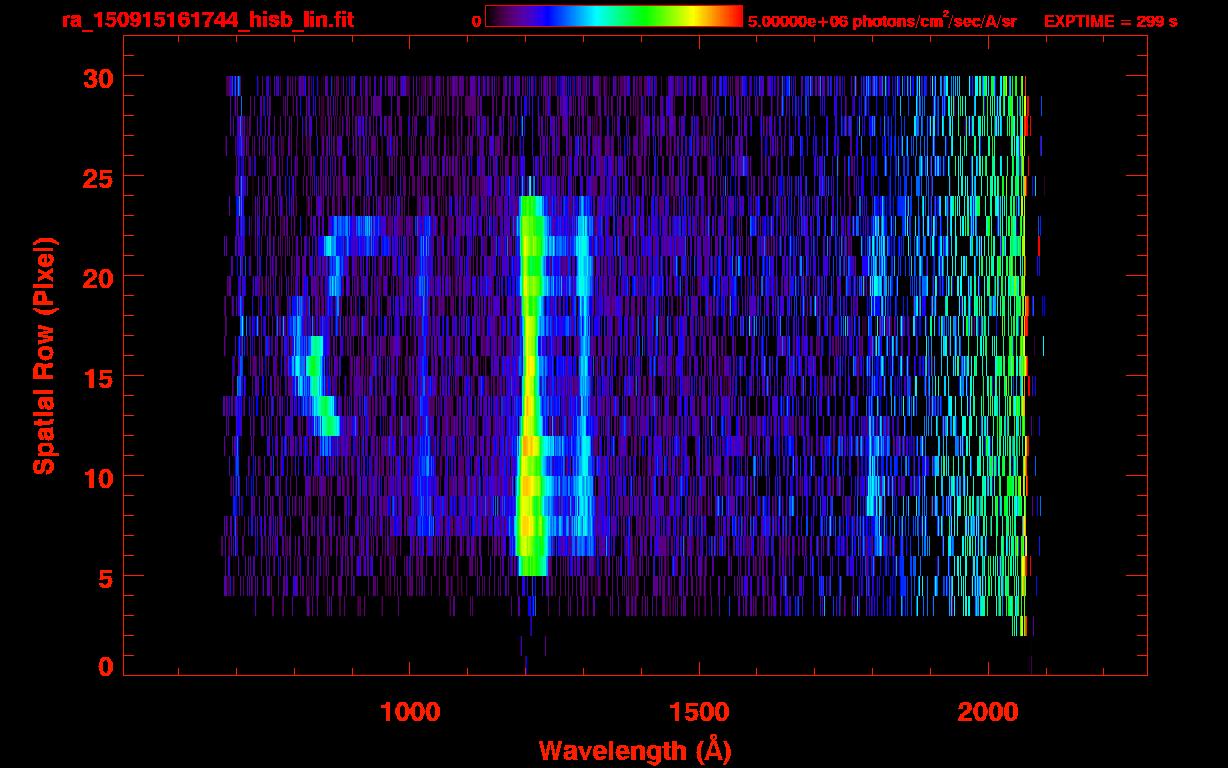Click the 1500 wavelength tick label
The height and width of the screenshot is (768, 1228).
pos(698,712)
